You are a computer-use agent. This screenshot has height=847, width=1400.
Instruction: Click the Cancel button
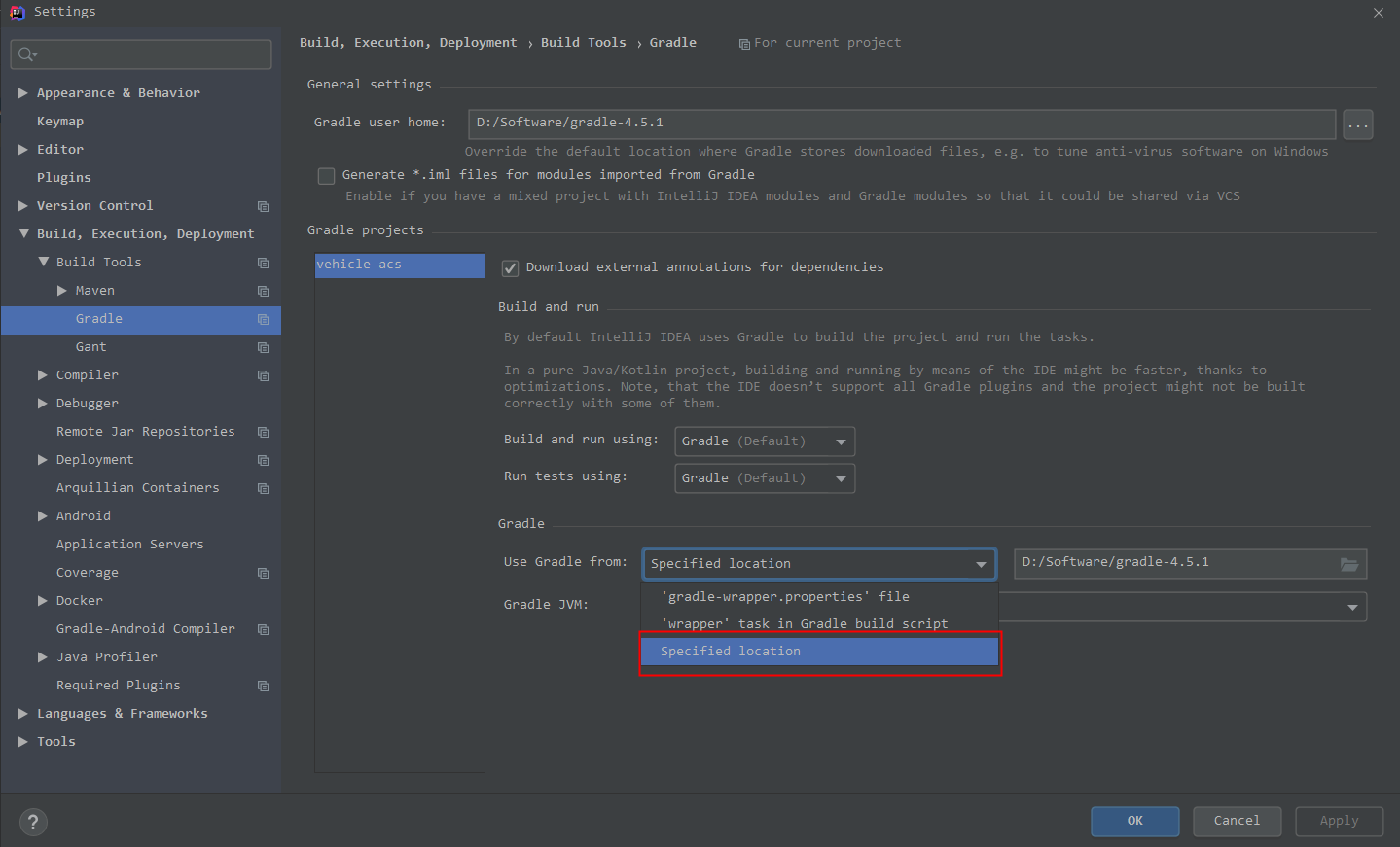coord(1238,822)
